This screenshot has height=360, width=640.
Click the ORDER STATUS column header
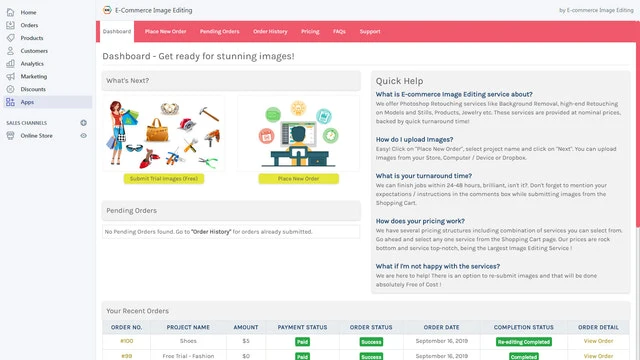coord(371,327)
